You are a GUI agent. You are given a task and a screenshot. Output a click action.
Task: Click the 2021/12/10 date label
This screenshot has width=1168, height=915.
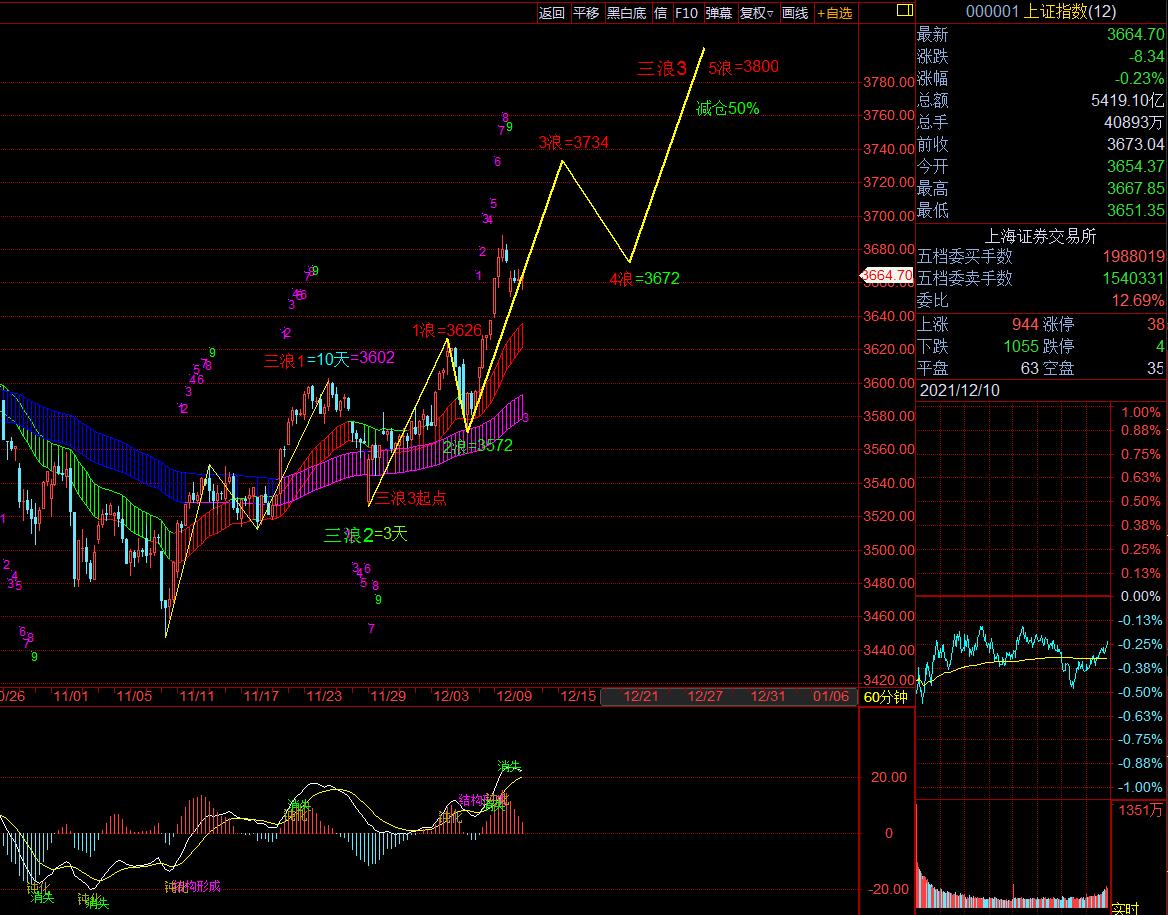point(959,390)
